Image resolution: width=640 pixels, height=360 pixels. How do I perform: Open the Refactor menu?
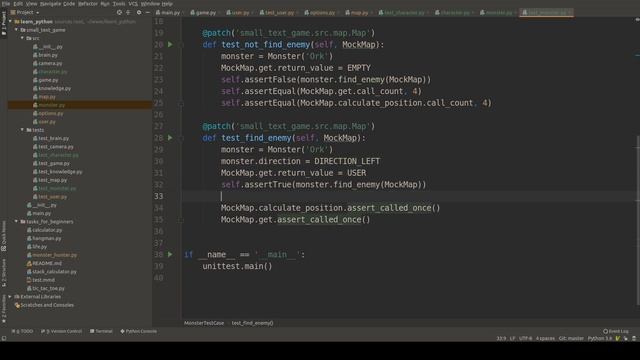click(88, 4)
